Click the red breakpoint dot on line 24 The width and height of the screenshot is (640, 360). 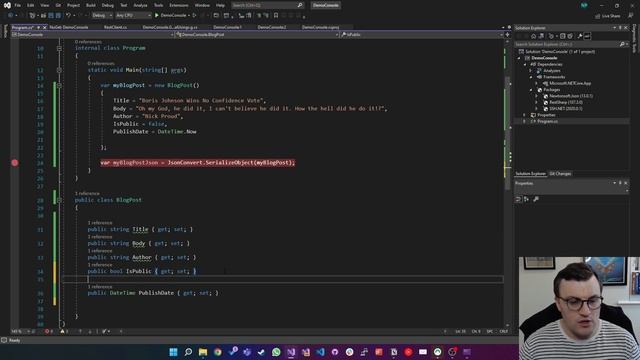(x=15, y=163)
